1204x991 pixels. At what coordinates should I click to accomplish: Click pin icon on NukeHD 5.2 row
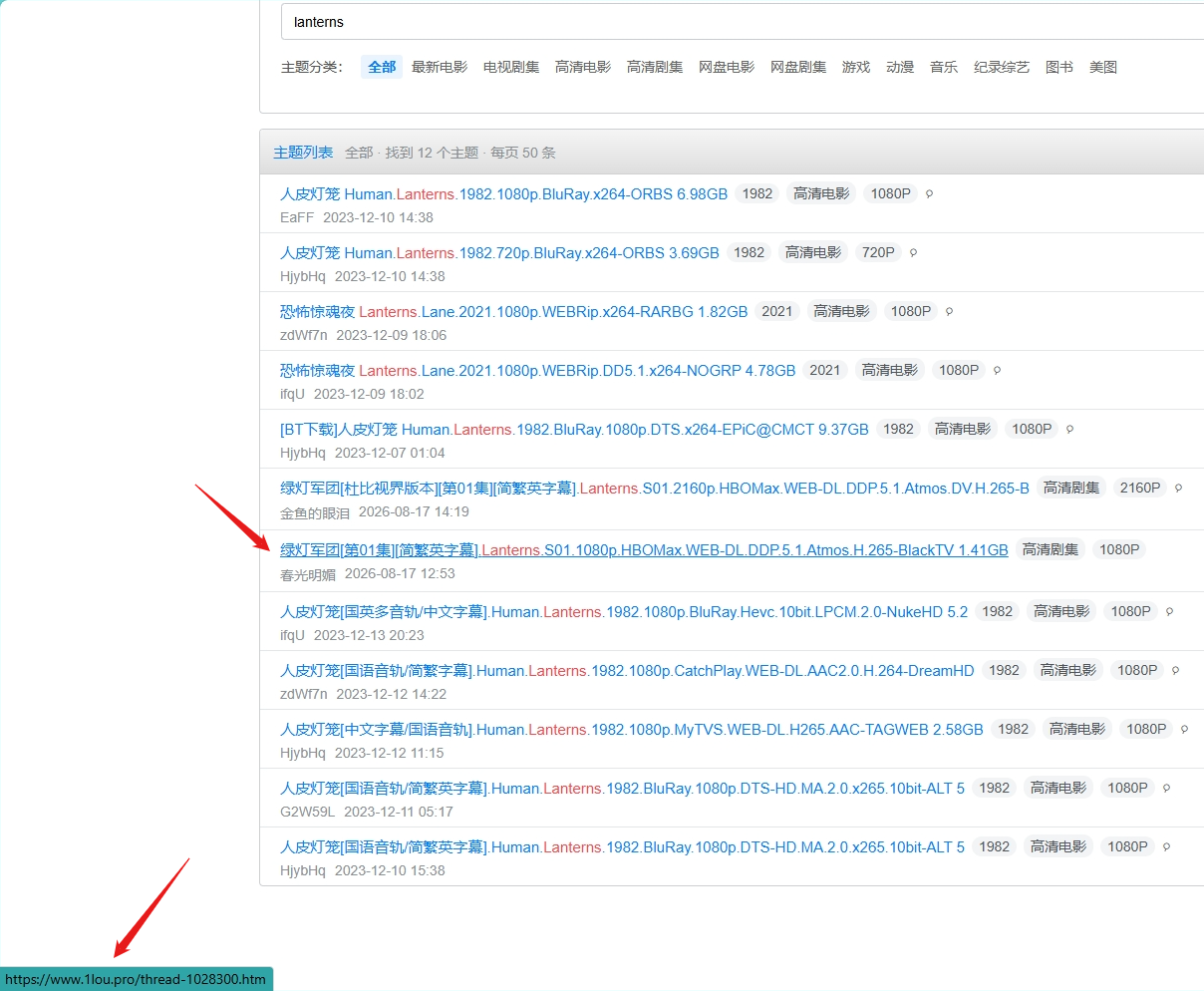(1169, 612)
